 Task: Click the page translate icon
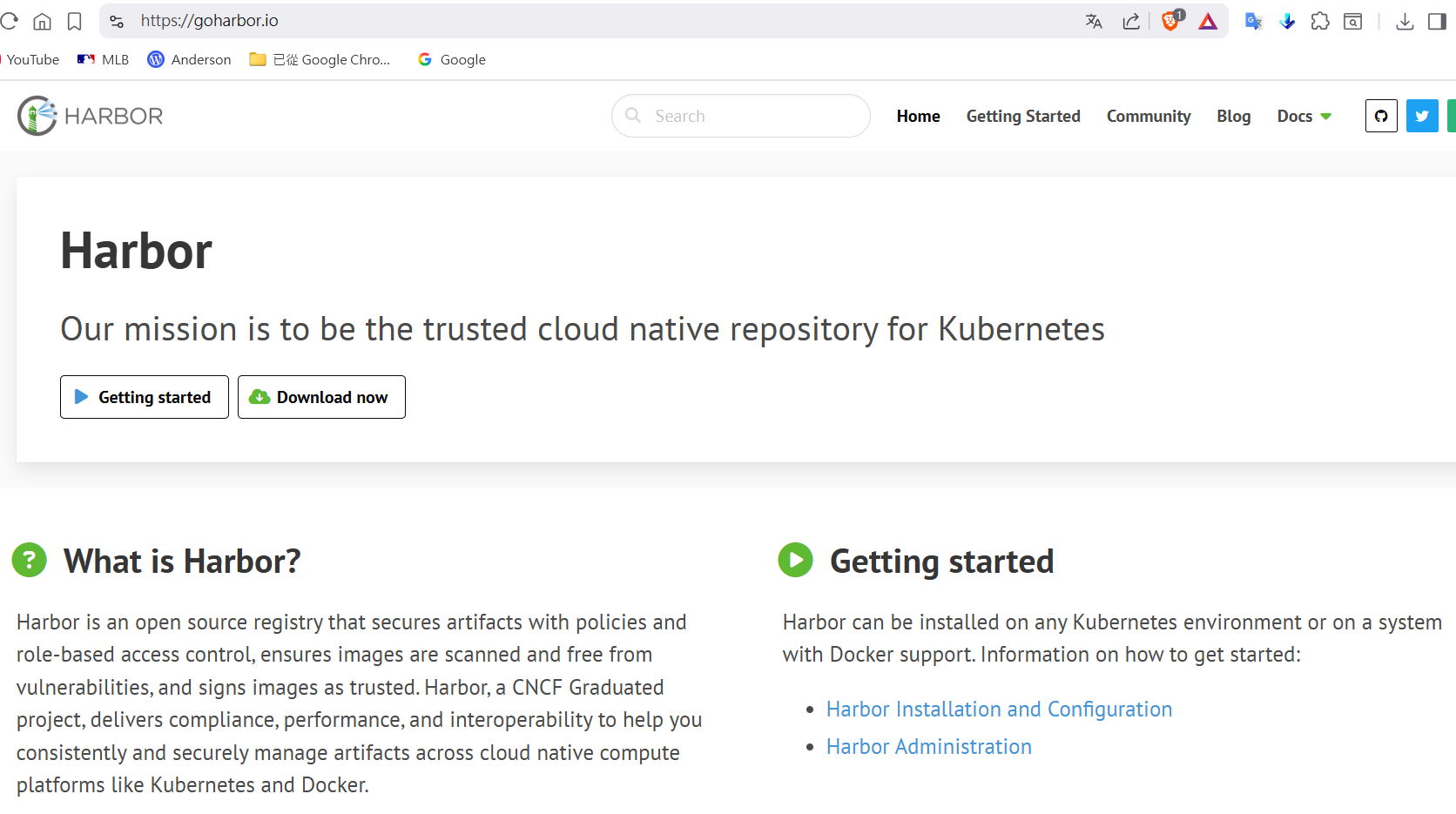(1094, 22)
